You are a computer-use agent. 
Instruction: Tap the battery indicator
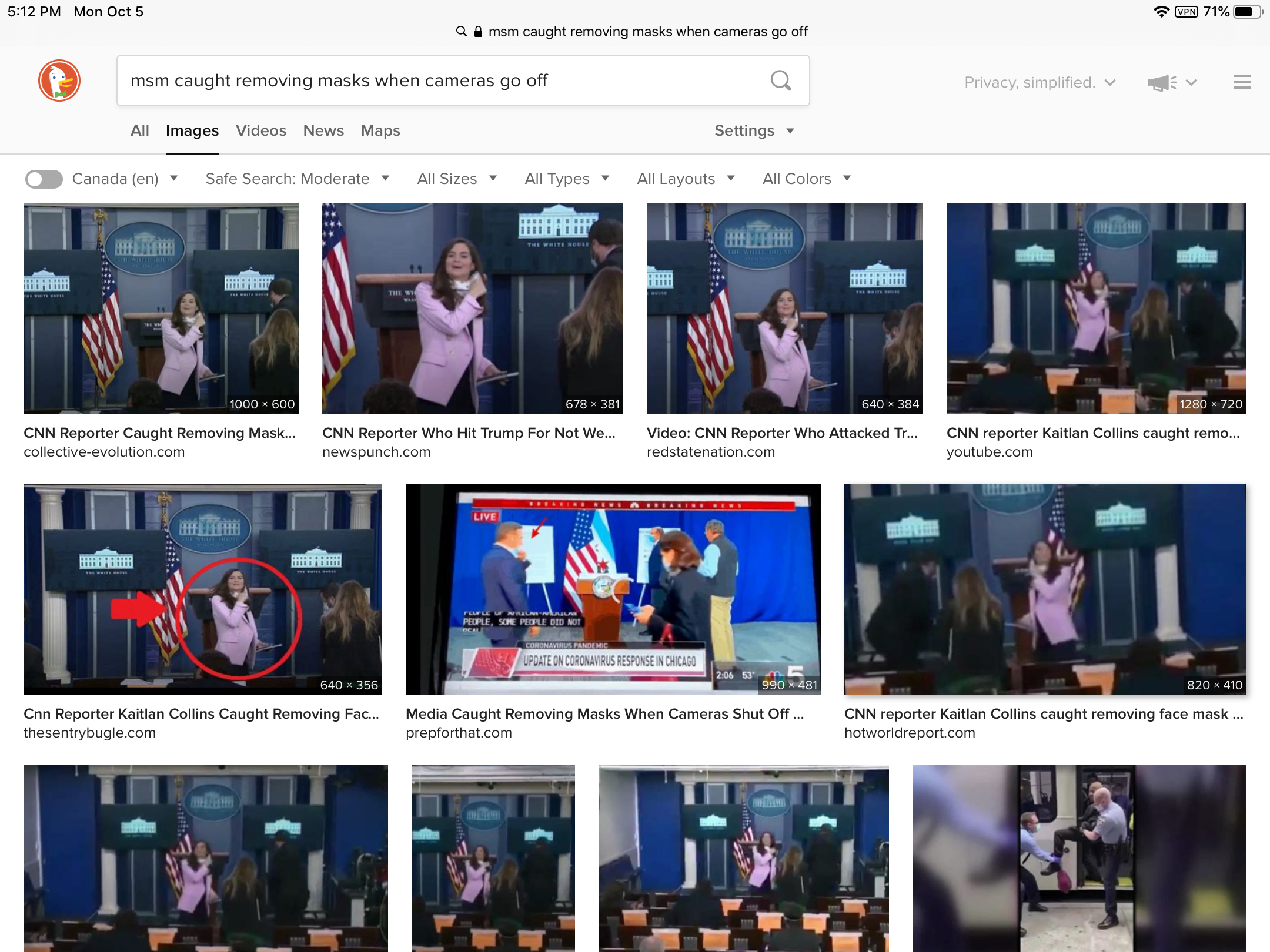(x=1248, y=12)
